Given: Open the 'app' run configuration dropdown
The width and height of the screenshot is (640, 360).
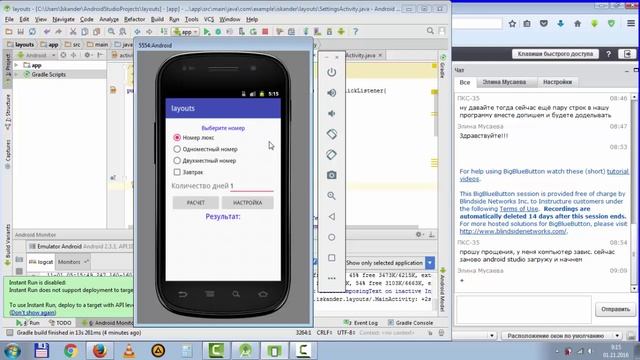Looking at the screenshot, I should click(186, 31).
